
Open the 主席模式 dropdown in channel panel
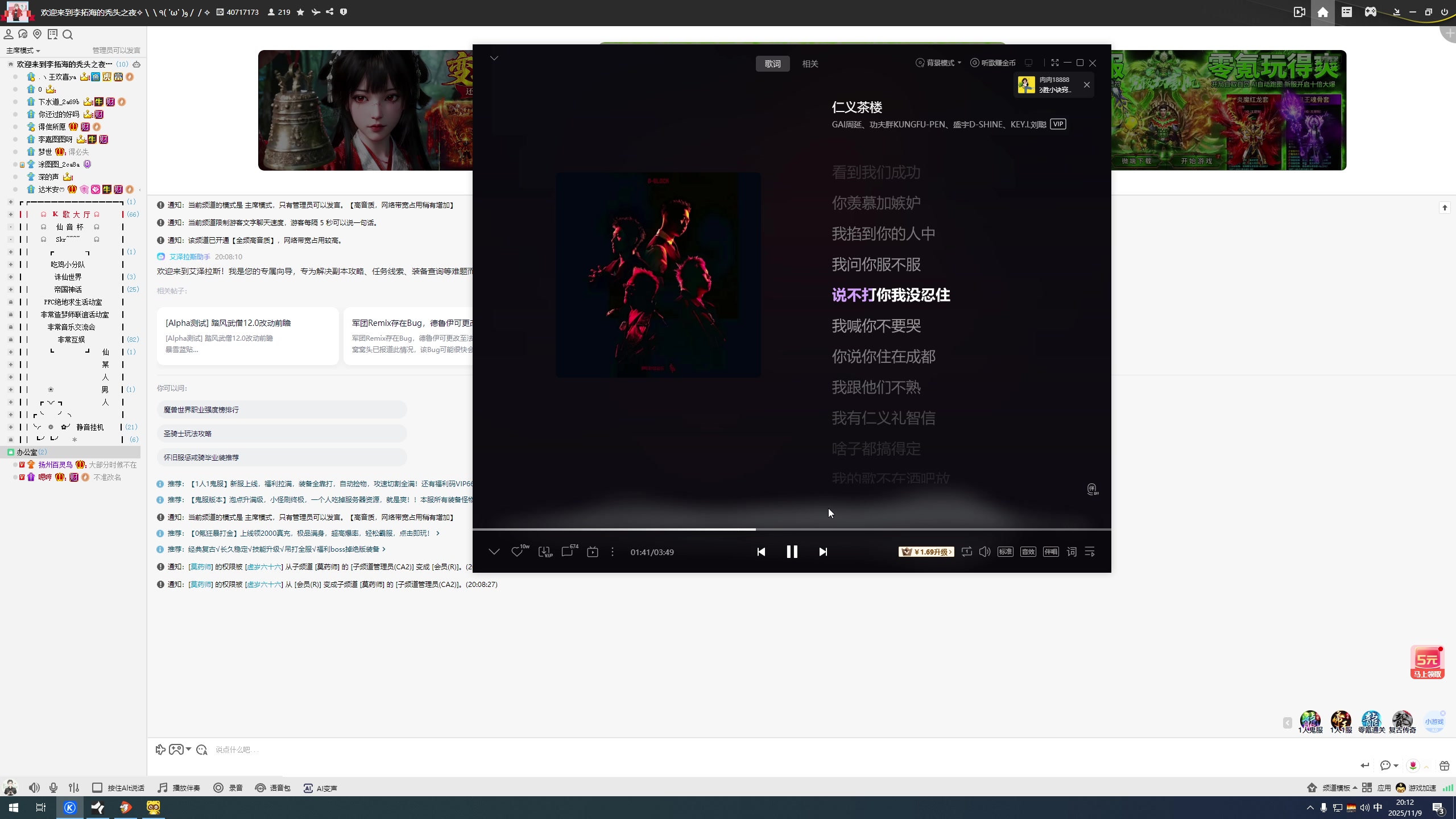[x=23, y=50]
